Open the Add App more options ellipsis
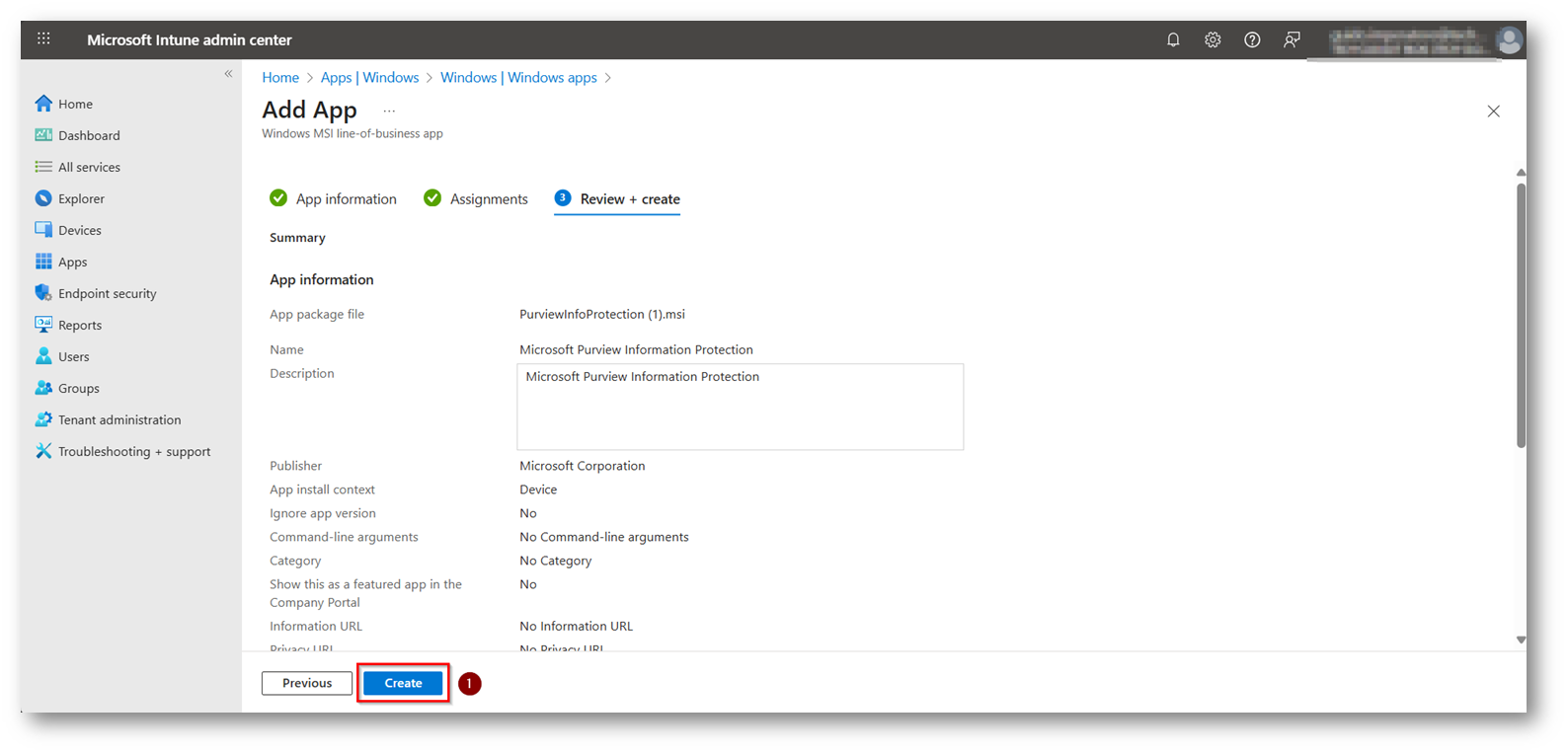1568x754 pixels. coord(389,111)
